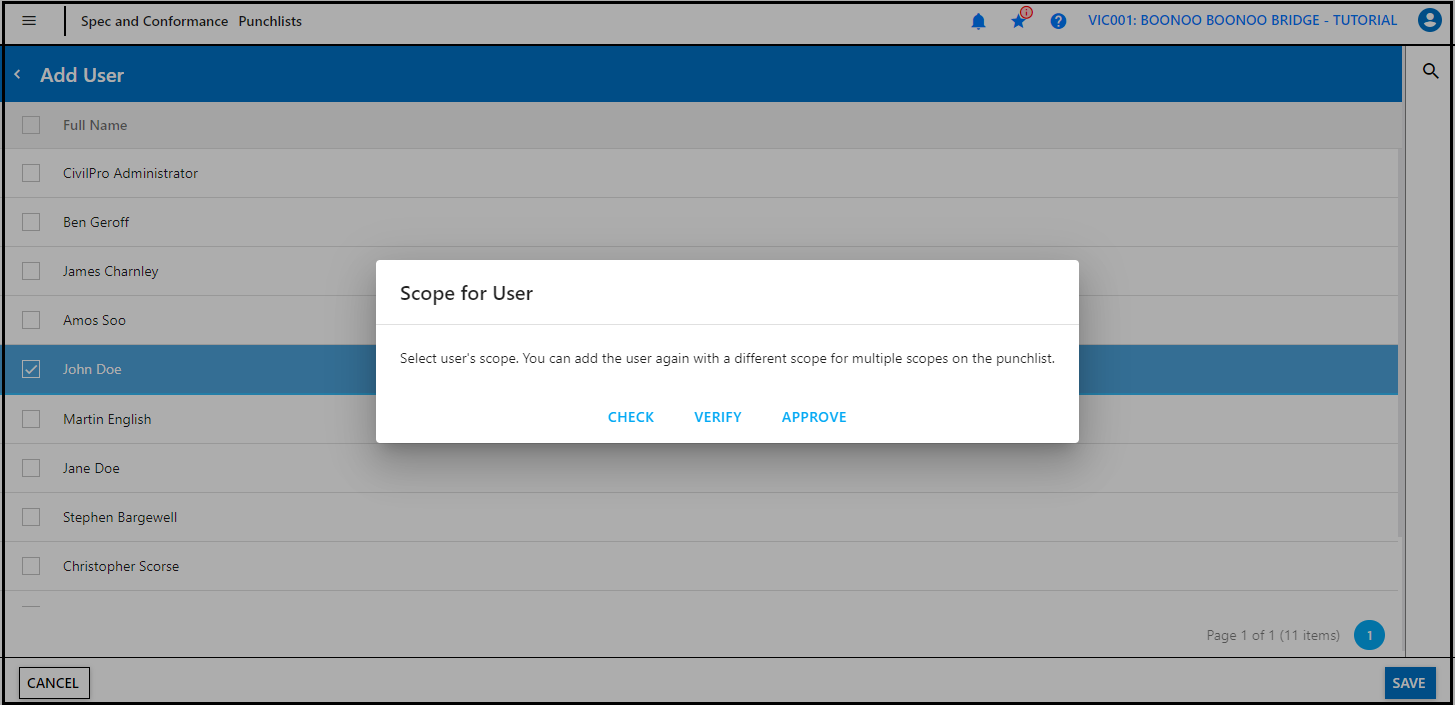Toggle the select-all checkbox beside Full Name
Image resolution: width=1455 pixels, height=705 pixels.
(x=31, y=125)
